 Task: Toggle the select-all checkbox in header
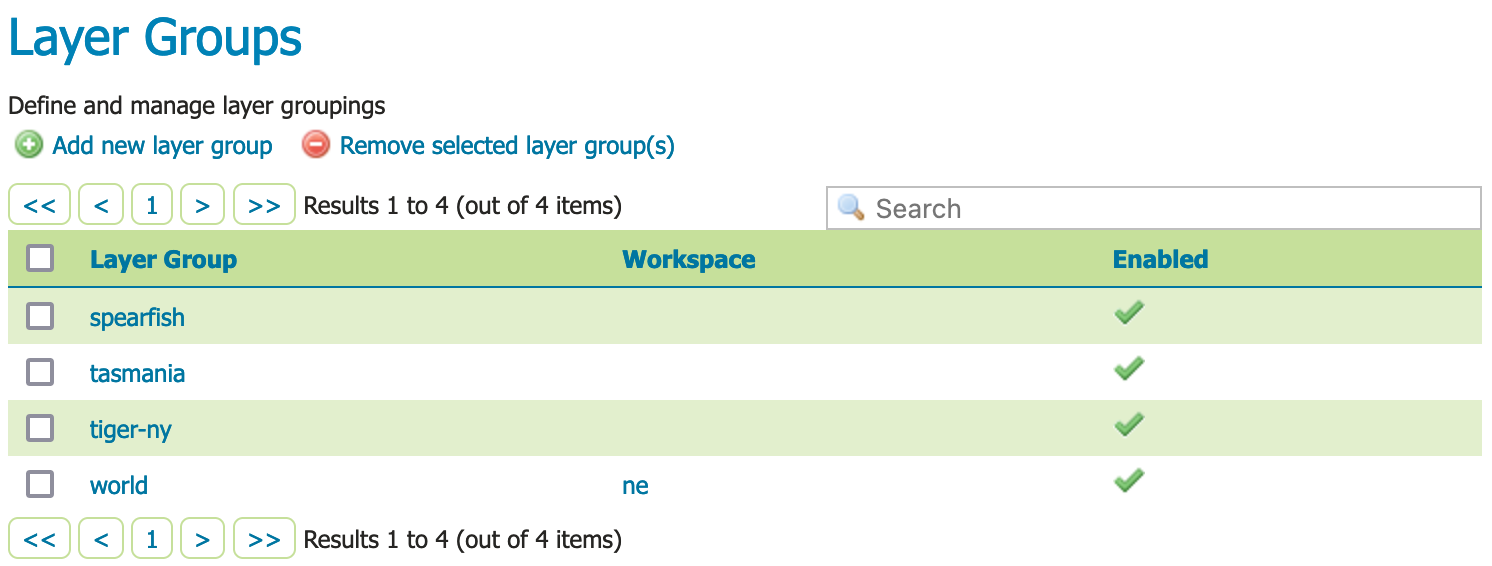click(40, 259)
